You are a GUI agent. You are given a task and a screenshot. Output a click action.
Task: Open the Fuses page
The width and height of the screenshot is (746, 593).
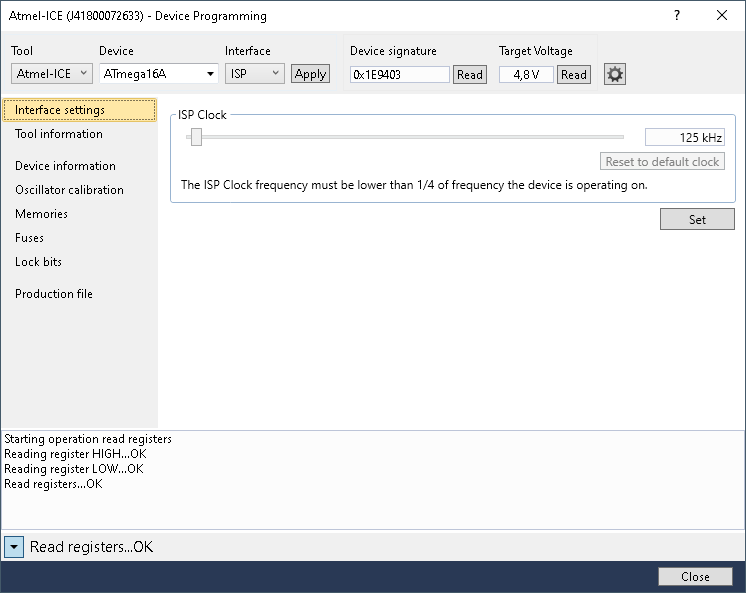click(29, 238)
